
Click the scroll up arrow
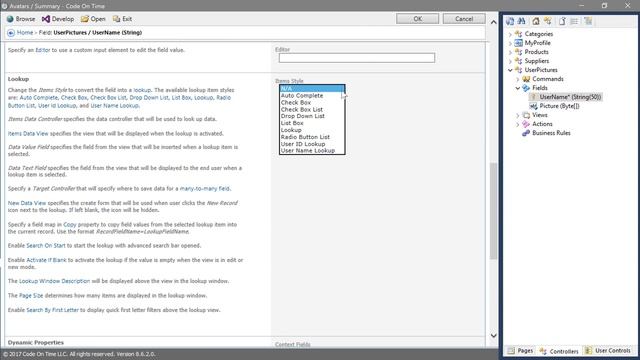point(493,22)
